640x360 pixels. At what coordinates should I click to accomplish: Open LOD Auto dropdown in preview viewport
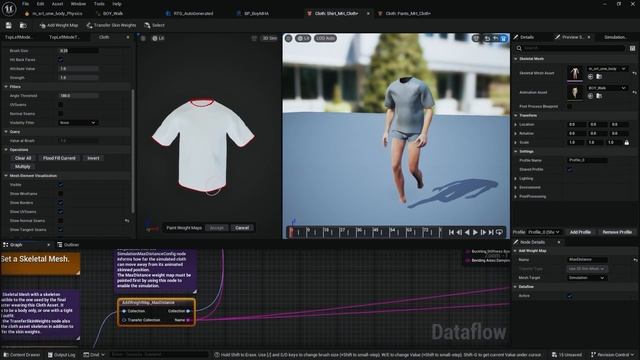325,38
